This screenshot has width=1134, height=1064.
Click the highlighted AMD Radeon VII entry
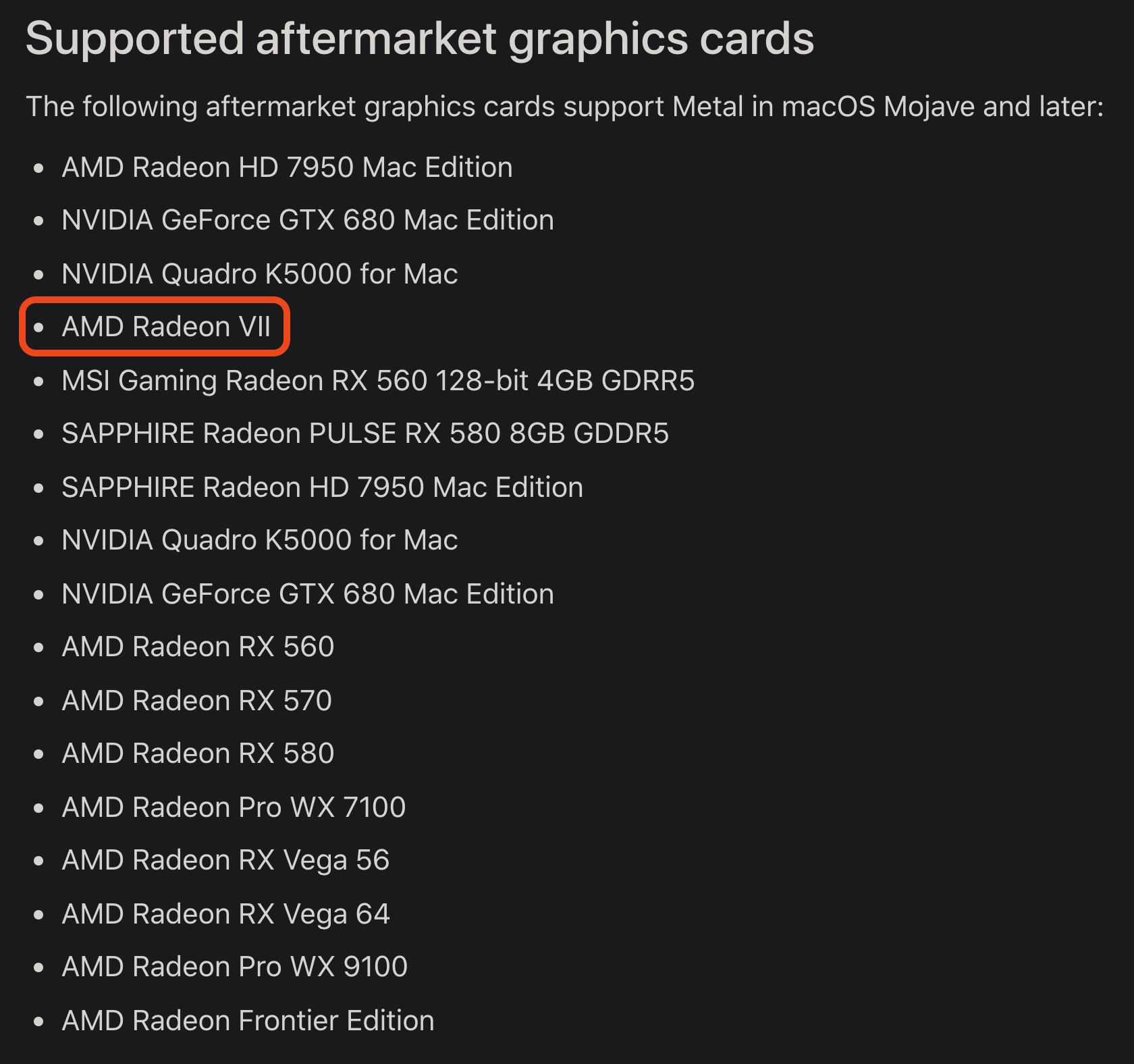166,327
